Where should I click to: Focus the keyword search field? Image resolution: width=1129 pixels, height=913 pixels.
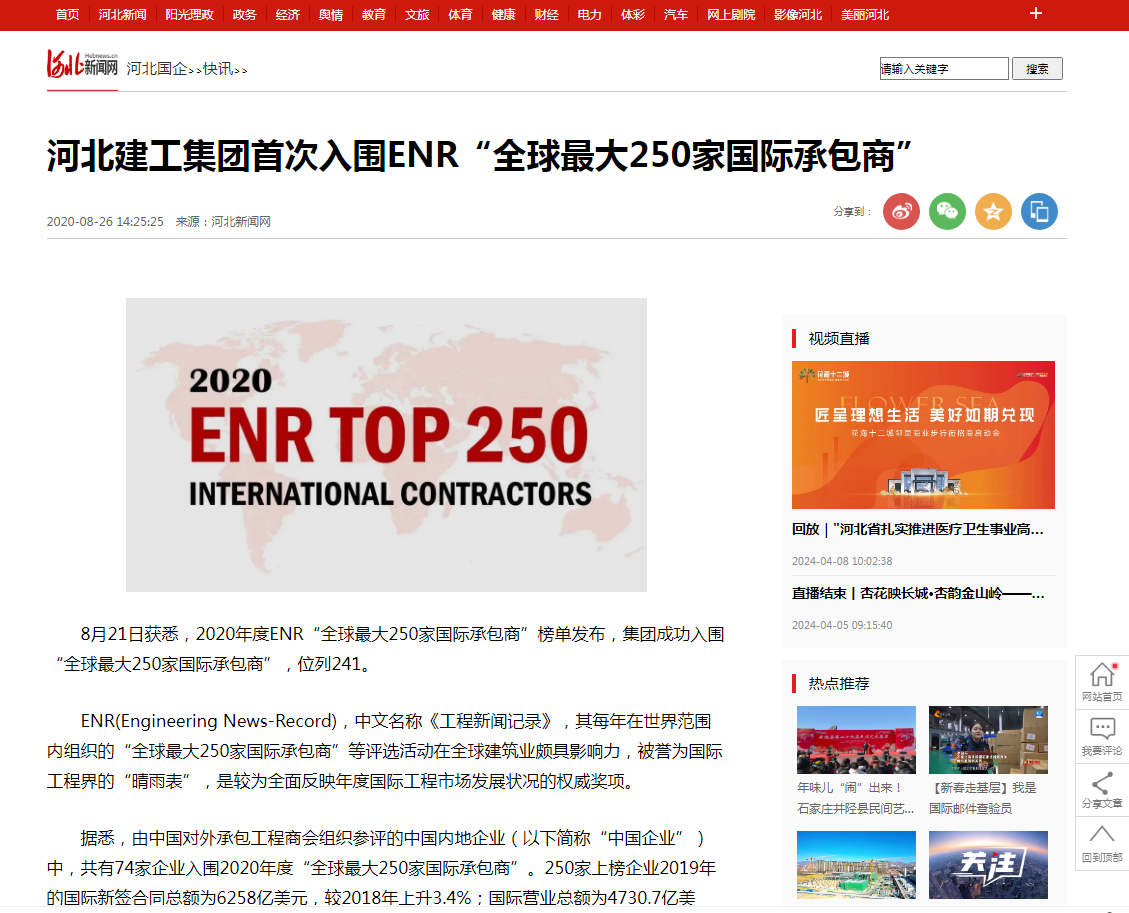(x=944, y=68)
